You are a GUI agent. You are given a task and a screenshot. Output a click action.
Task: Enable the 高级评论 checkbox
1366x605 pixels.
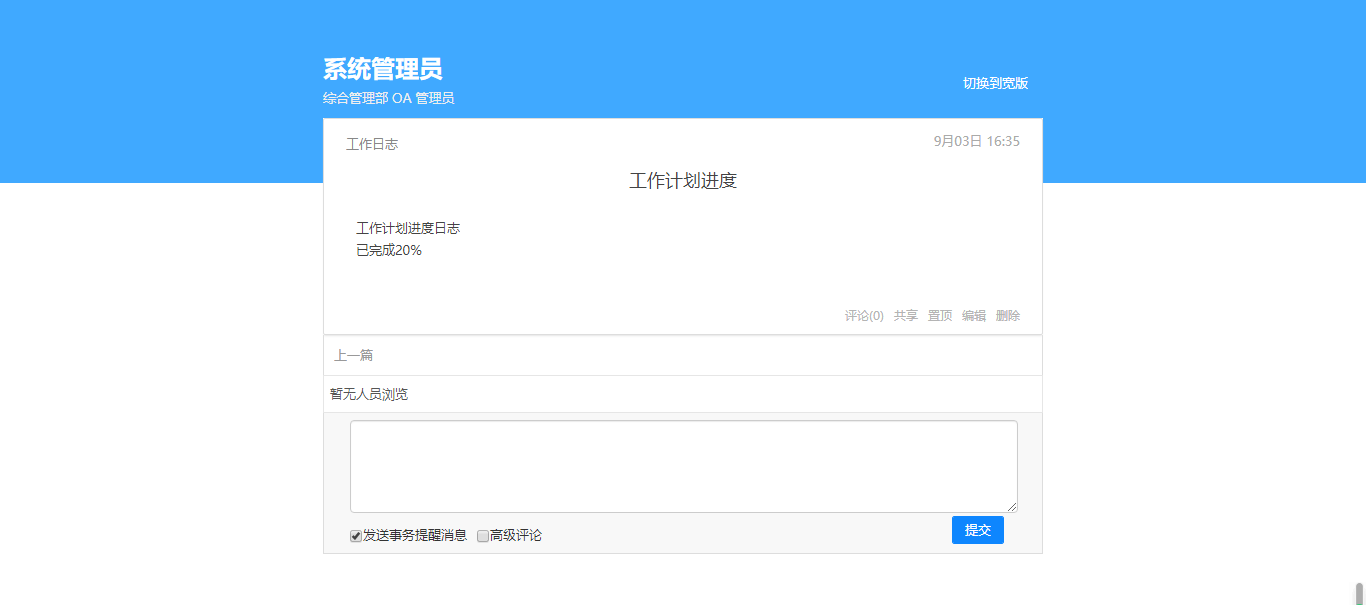[x=483, y=536]
